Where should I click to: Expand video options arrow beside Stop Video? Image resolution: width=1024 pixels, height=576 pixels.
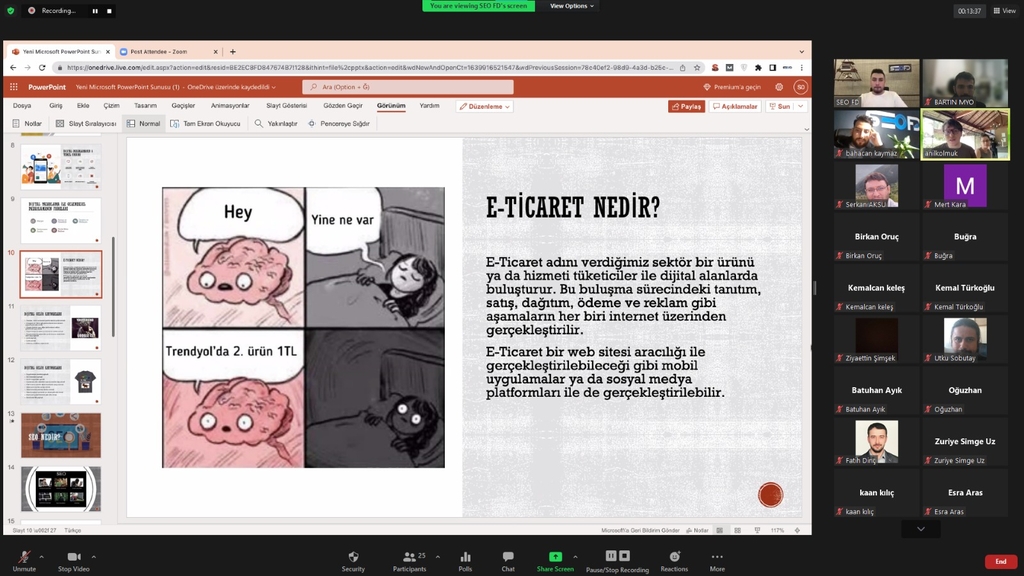93,557
